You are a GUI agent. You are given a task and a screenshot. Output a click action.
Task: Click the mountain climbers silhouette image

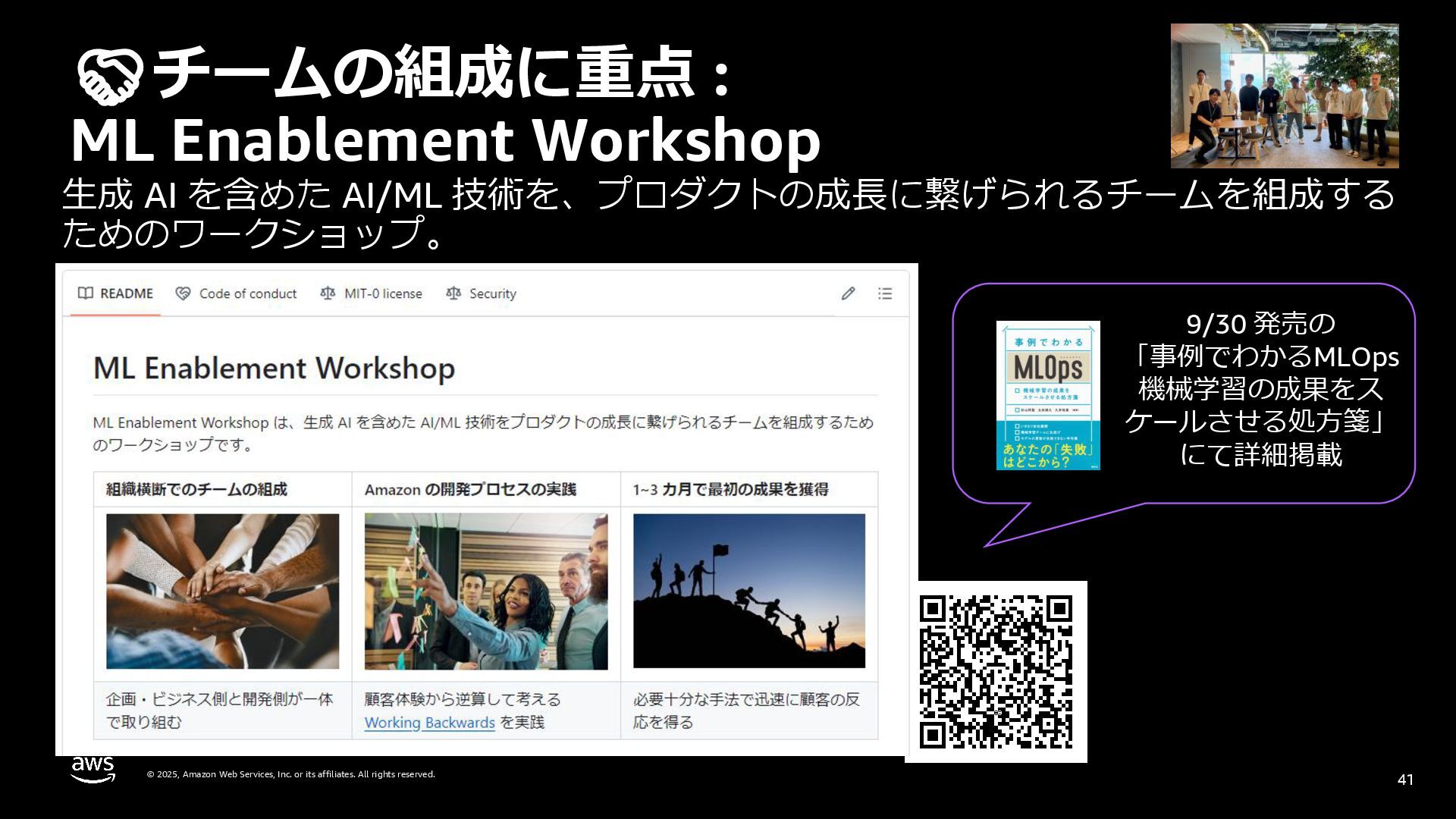pos(748,591)
